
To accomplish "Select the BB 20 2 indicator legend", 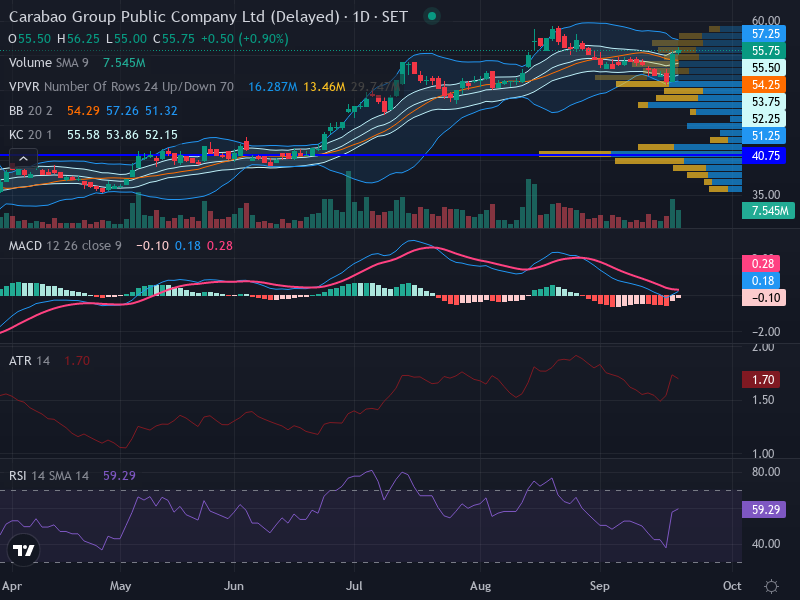I will (31, 111).
